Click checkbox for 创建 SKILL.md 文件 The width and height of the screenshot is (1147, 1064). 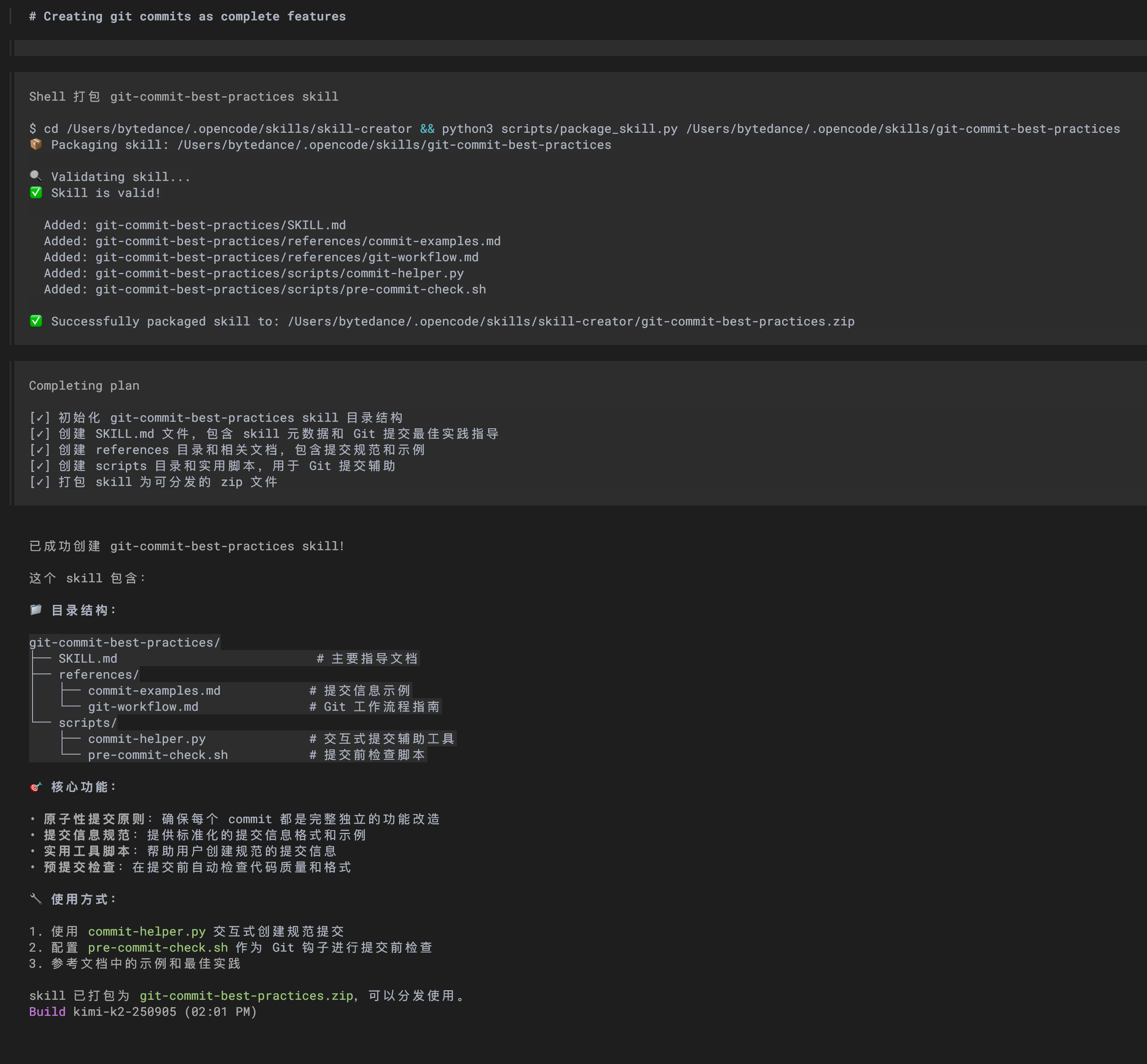40,434
